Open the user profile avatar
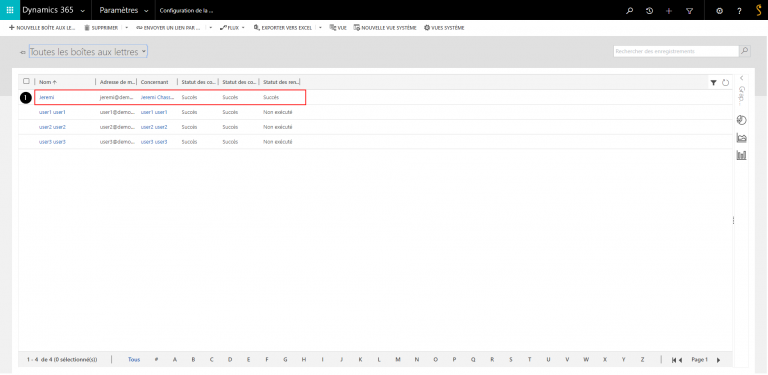The height and width of the screenshot is (375, 768). (x=759, y=10)
